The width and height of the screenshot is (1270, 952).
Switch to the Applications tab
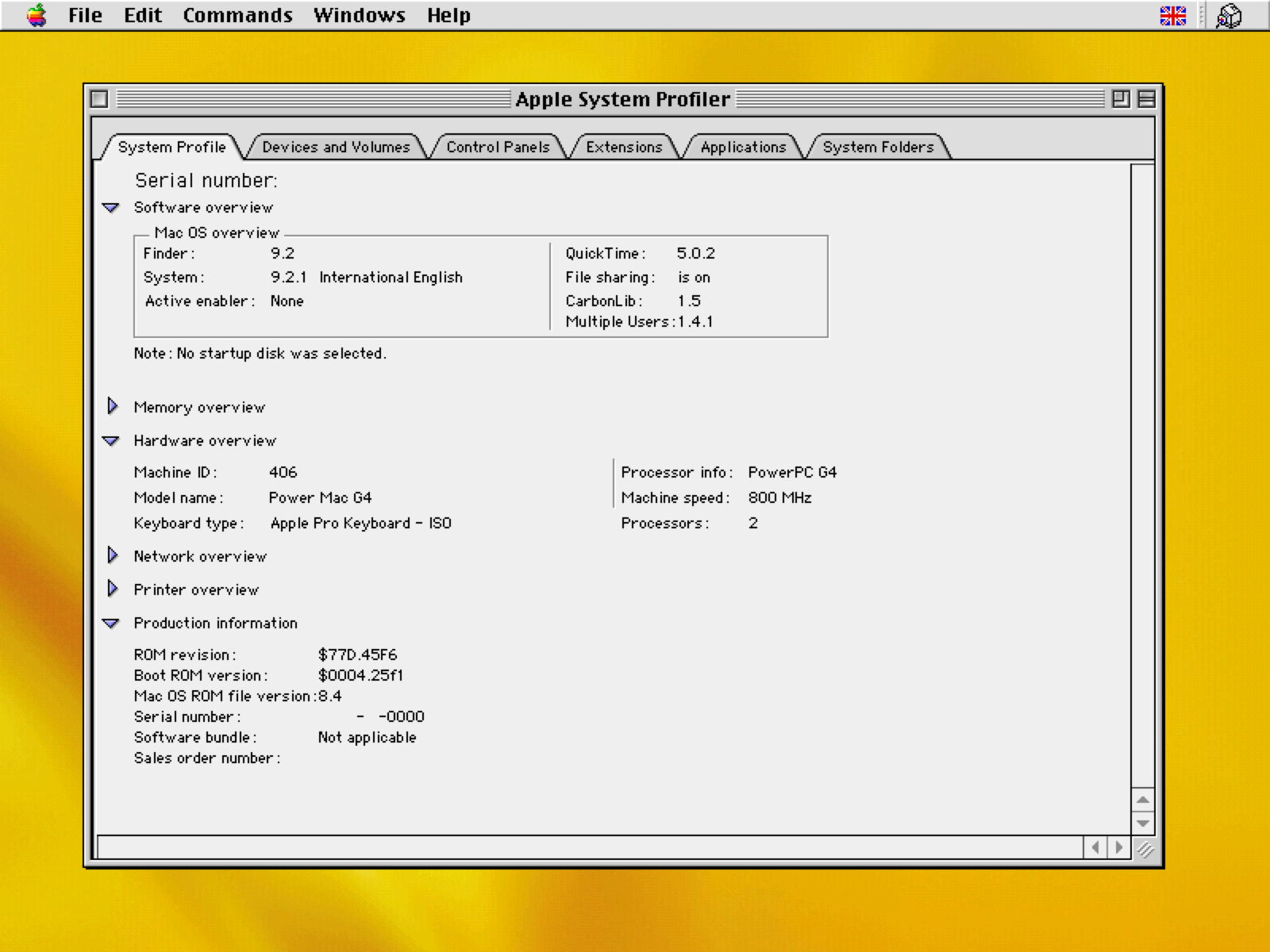743,147
